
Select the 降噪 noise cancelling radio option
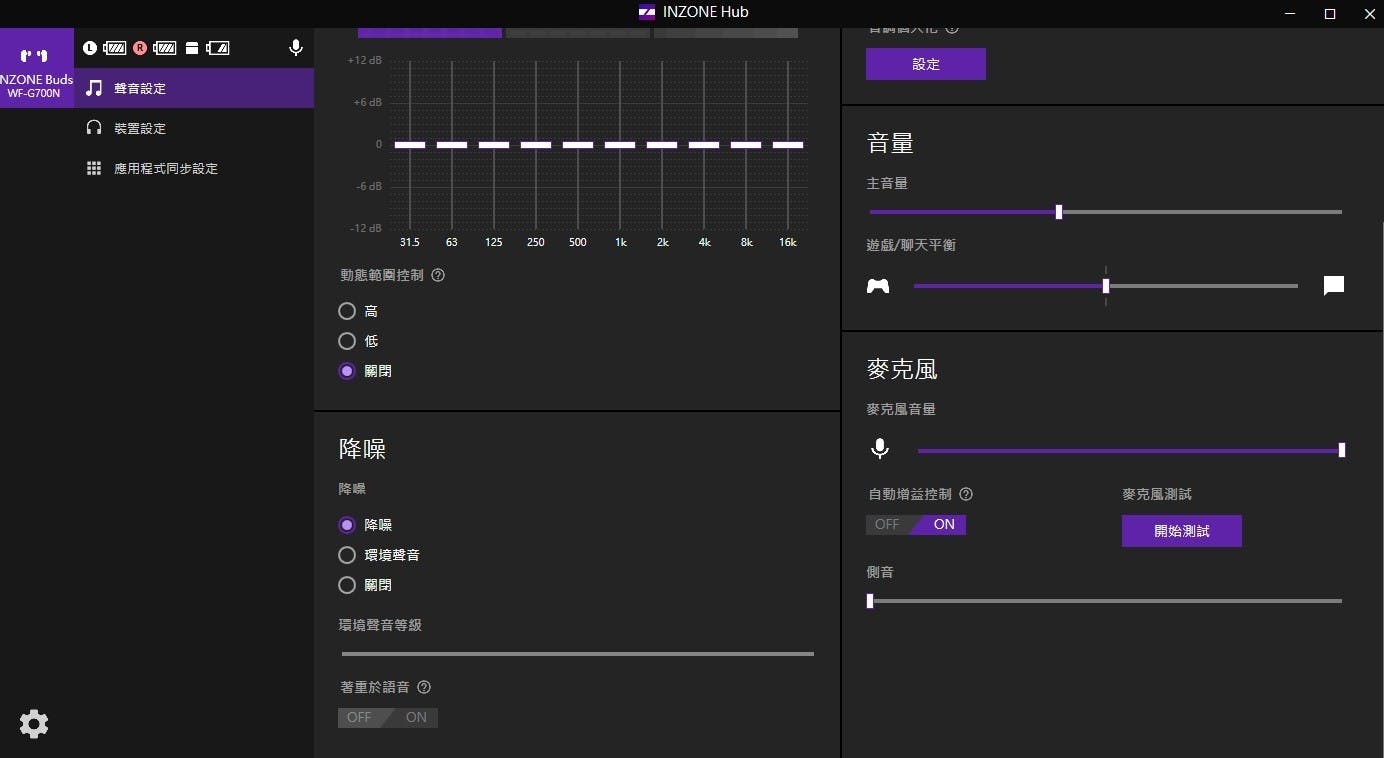coord(347,525)
